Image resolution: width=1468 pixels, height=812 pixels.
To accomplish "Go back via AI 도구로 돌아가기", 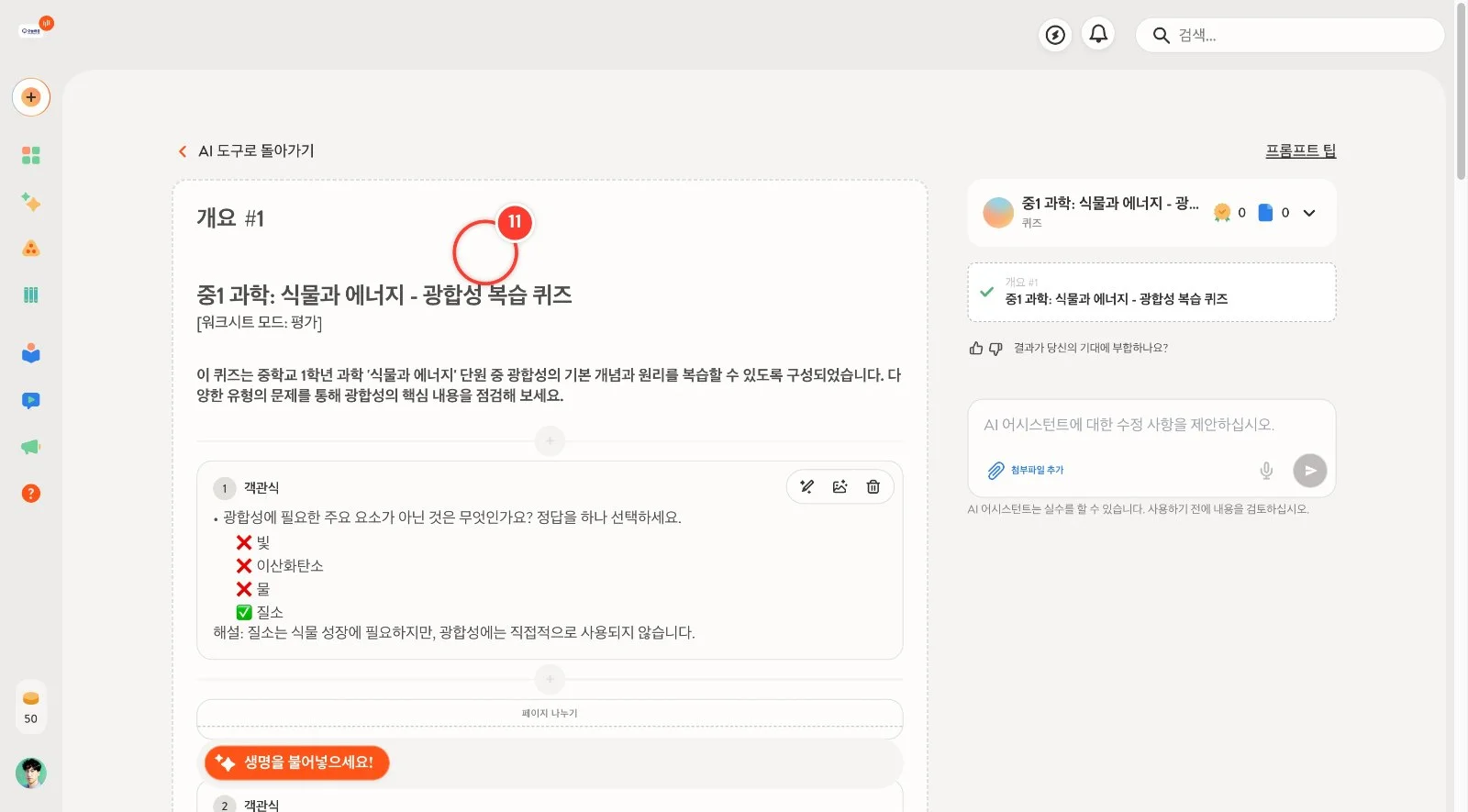I will tap(246, 150).
